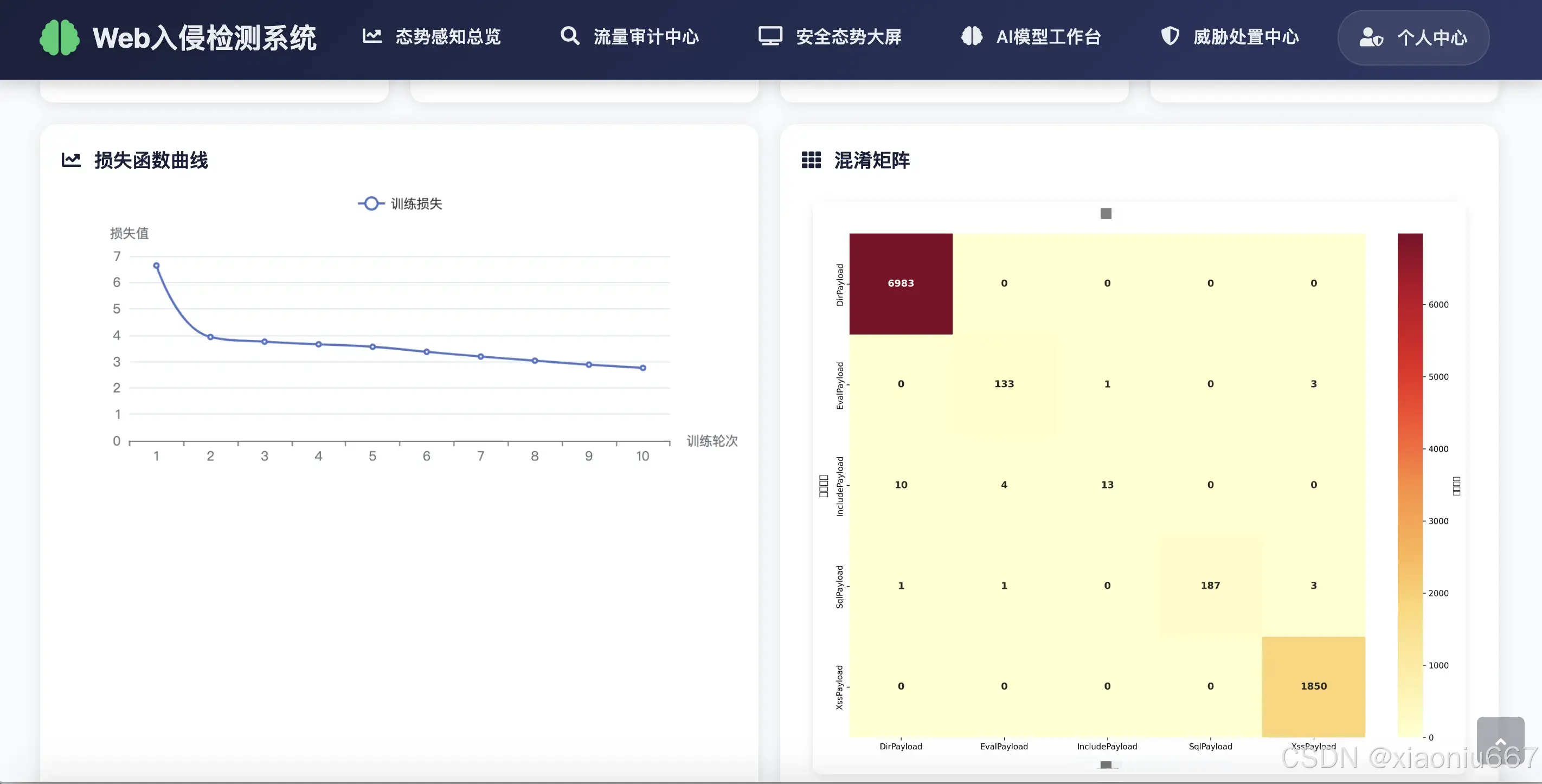1542x784 pixels.
Task: Click the monitor icon for 安全态势大屏
Action: 770,36
